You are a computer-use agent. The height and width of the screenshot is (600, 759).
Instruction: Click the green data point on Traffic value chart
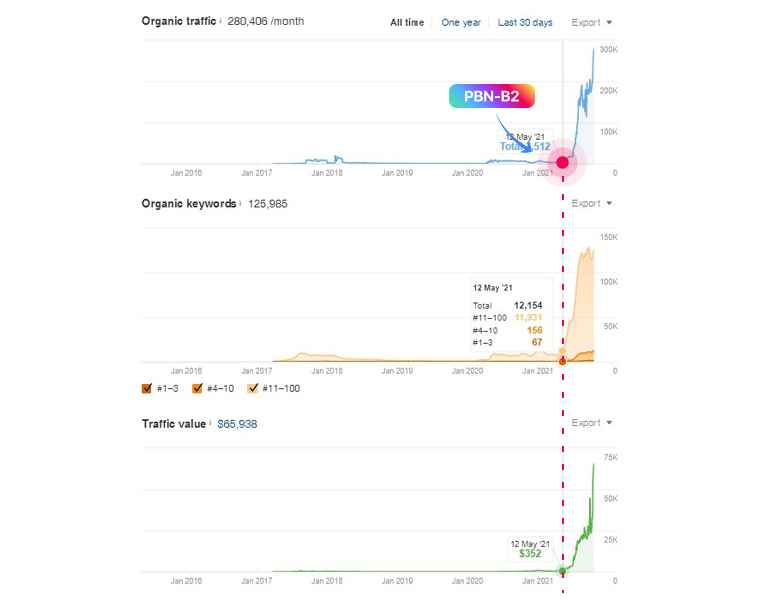[x=562, y=570]
